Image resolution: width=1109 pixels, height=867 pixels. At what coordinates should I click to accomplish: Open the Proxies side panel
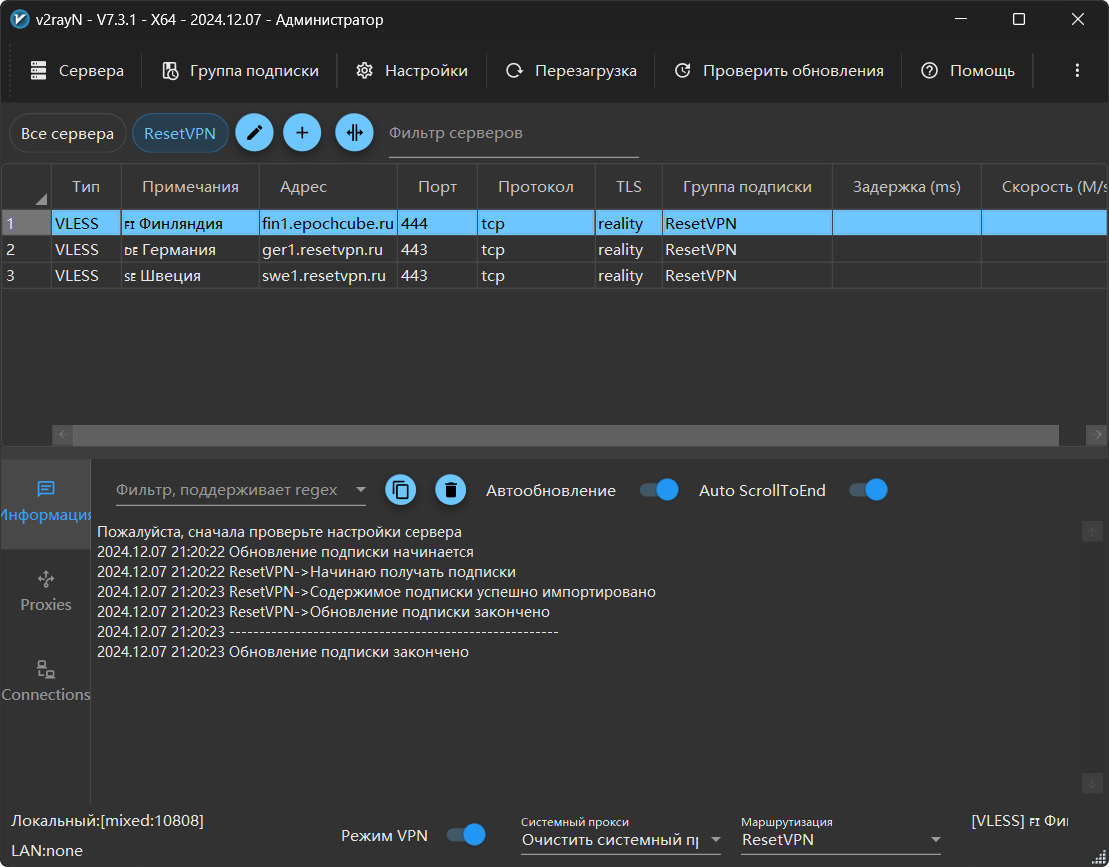[46, 591]
